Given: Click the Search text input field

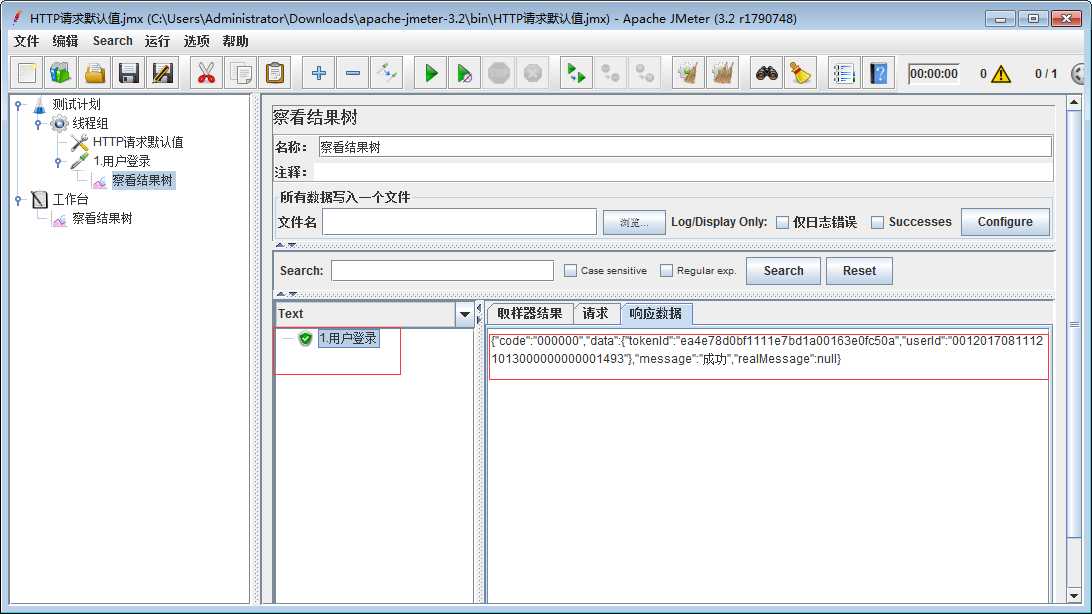Looking at the screenshot, I should pyautogui.click(x=442, y=271).
